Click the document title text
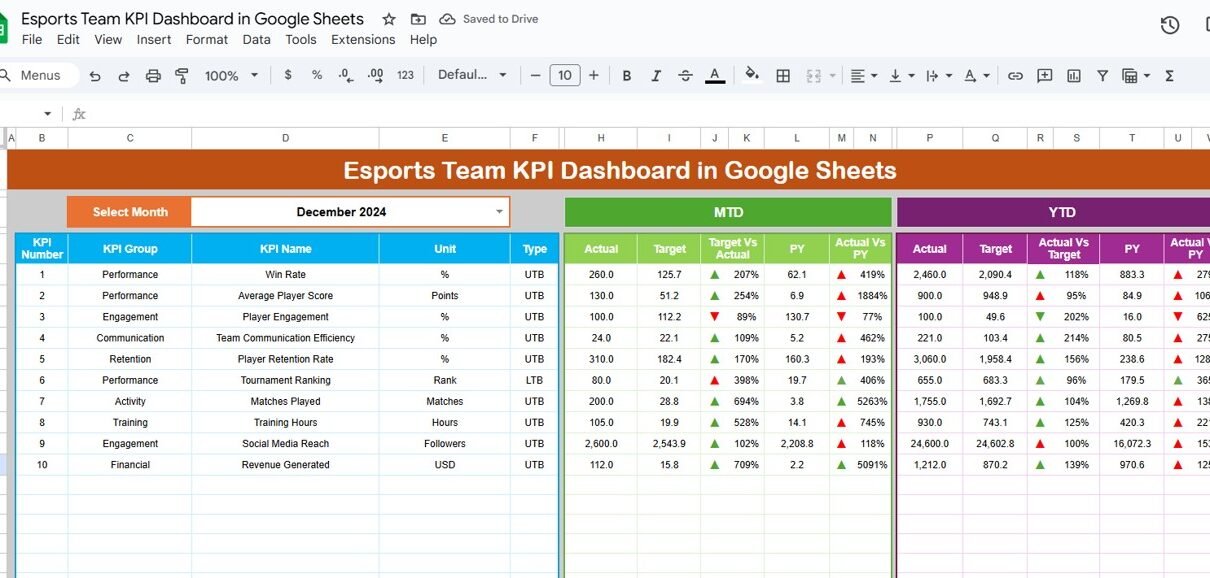Image resolution: width=1210 pixels, height=578 pixels. point(192,19)
